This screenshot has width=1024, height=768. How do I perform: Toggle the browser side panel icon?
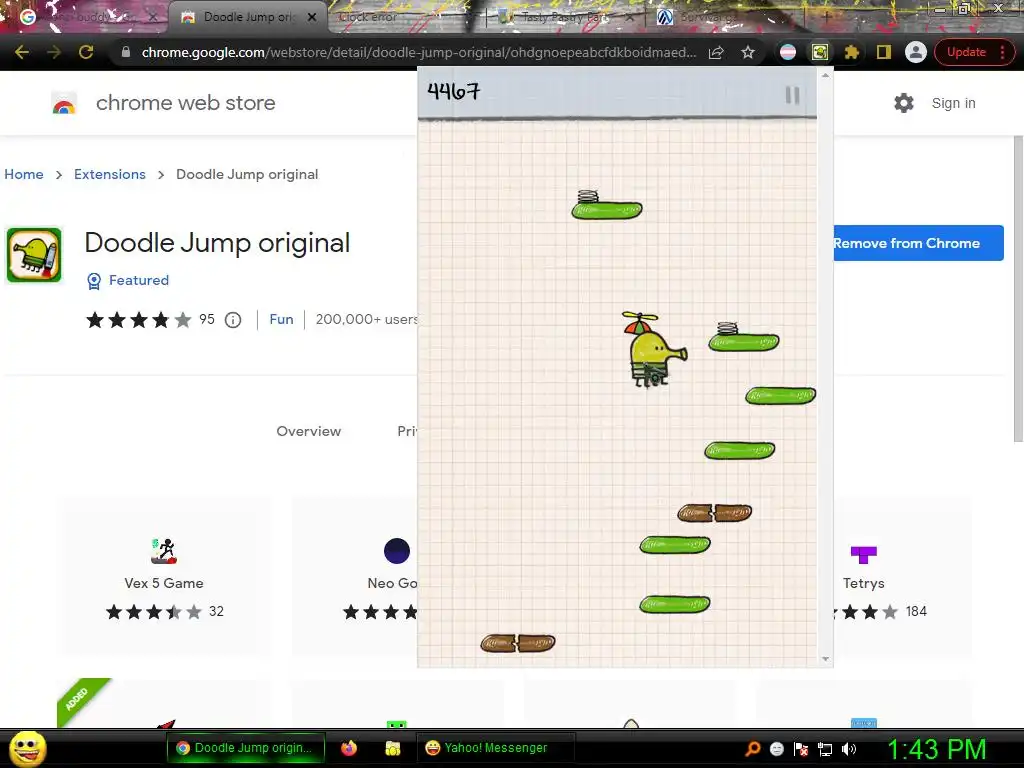pyautogui.click(x=884, y=52)
